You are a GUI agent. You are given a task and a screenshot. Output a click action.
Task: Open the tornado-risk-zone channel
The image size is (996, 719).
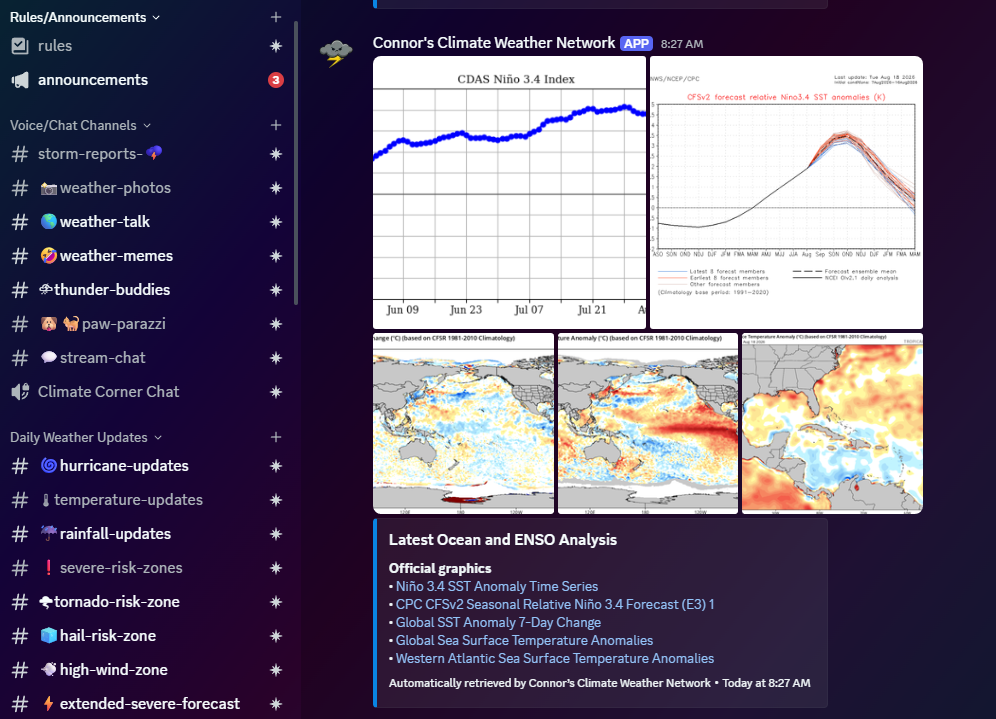[x=145, y=601]
